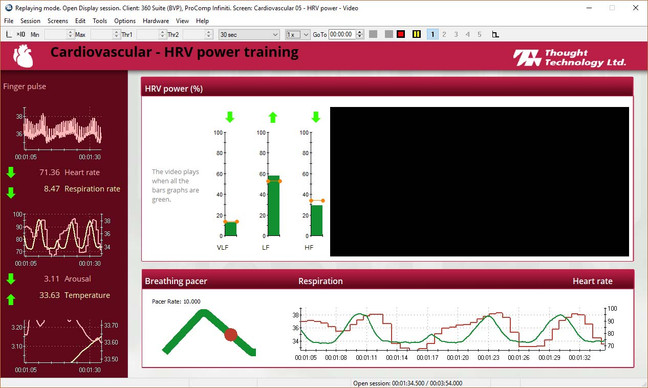Click the Thr1 threshold field
Image resolution: width=648 pixels, height=388 pixels.
(x=148, y=34)
